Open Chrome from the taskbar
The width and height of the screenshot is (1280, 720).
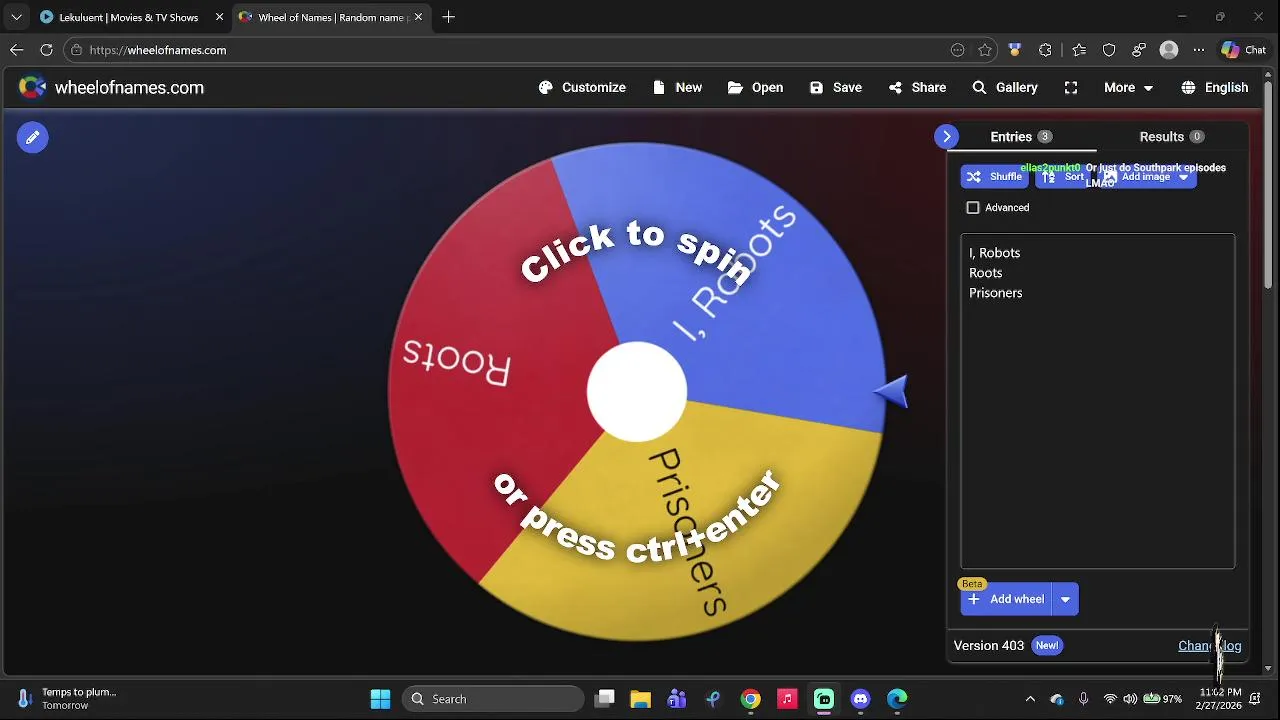[750, 699]
